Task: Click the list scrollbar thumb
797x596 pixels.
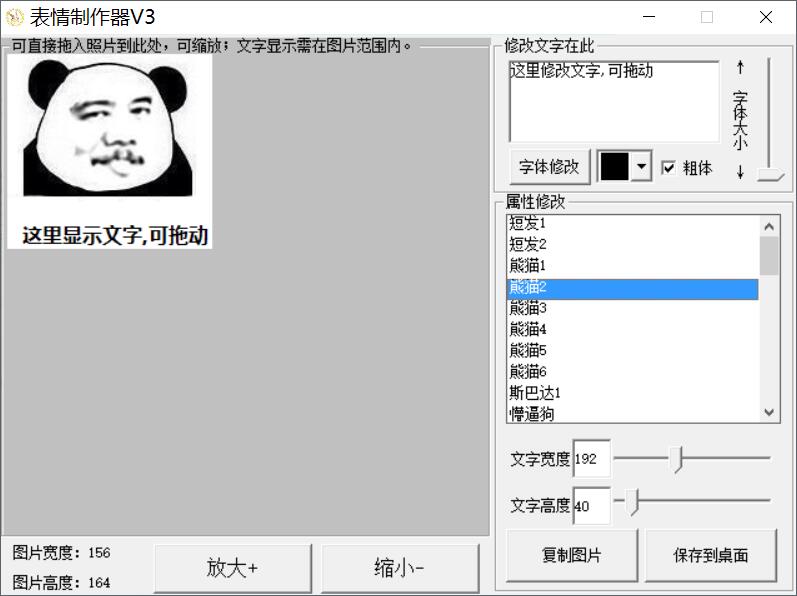Action: [x=769, y=256]
